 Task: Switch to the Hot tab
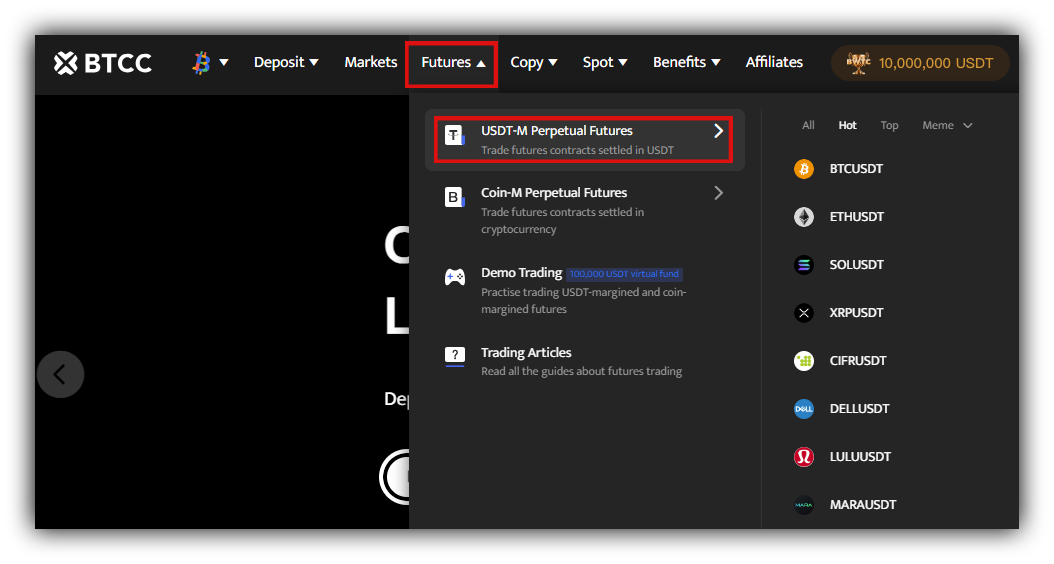point(848,125)
